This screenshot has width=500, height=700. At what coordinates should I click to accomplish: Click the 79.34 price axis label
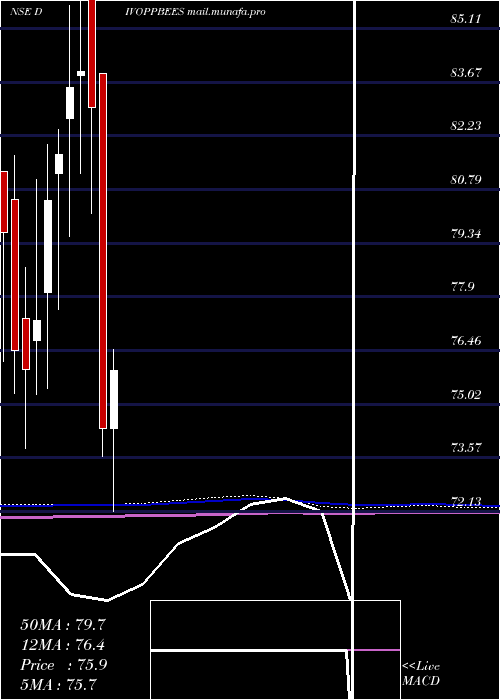click(x=467, y=233)
